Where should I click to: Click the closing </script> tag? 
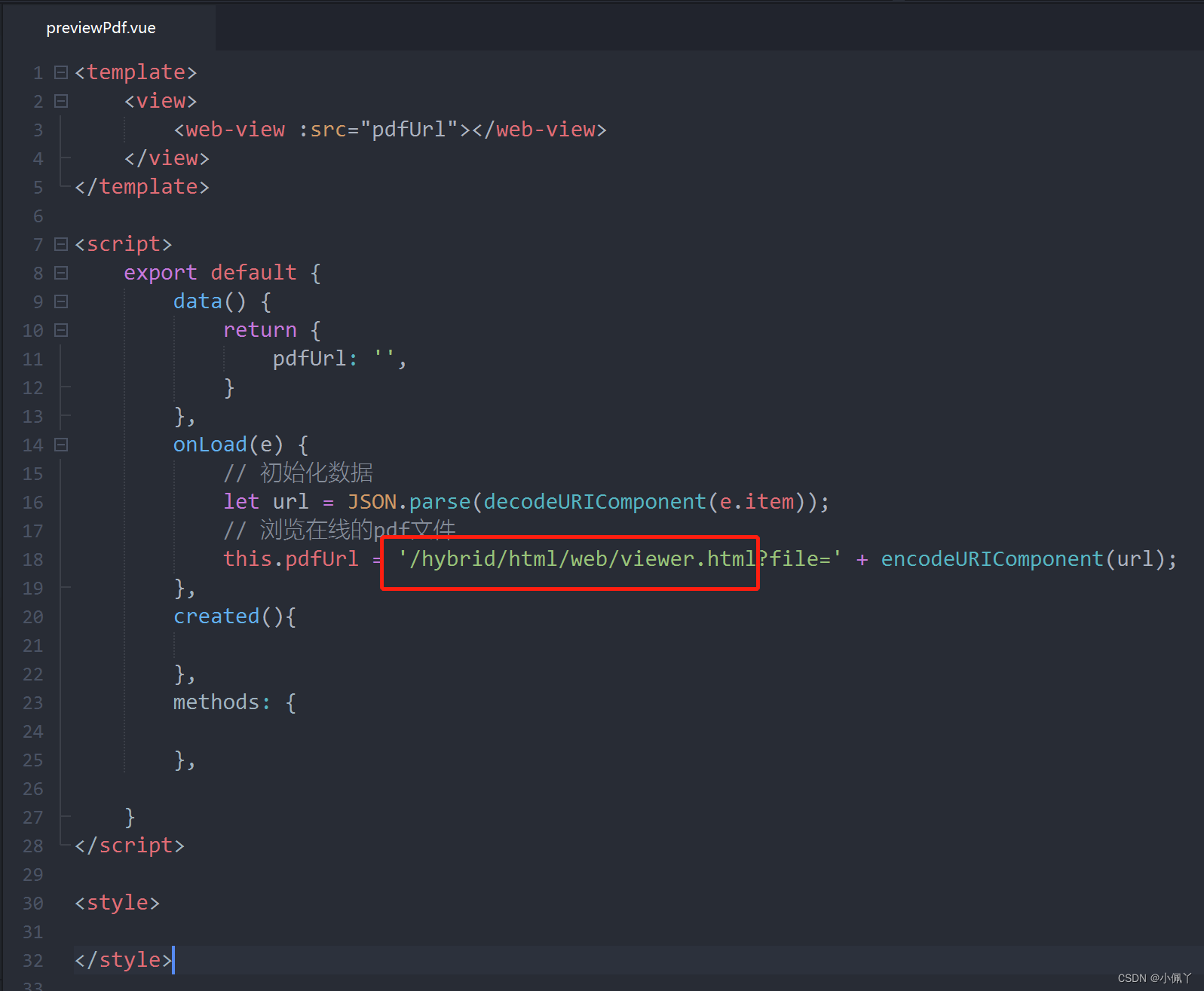(130, 846)
